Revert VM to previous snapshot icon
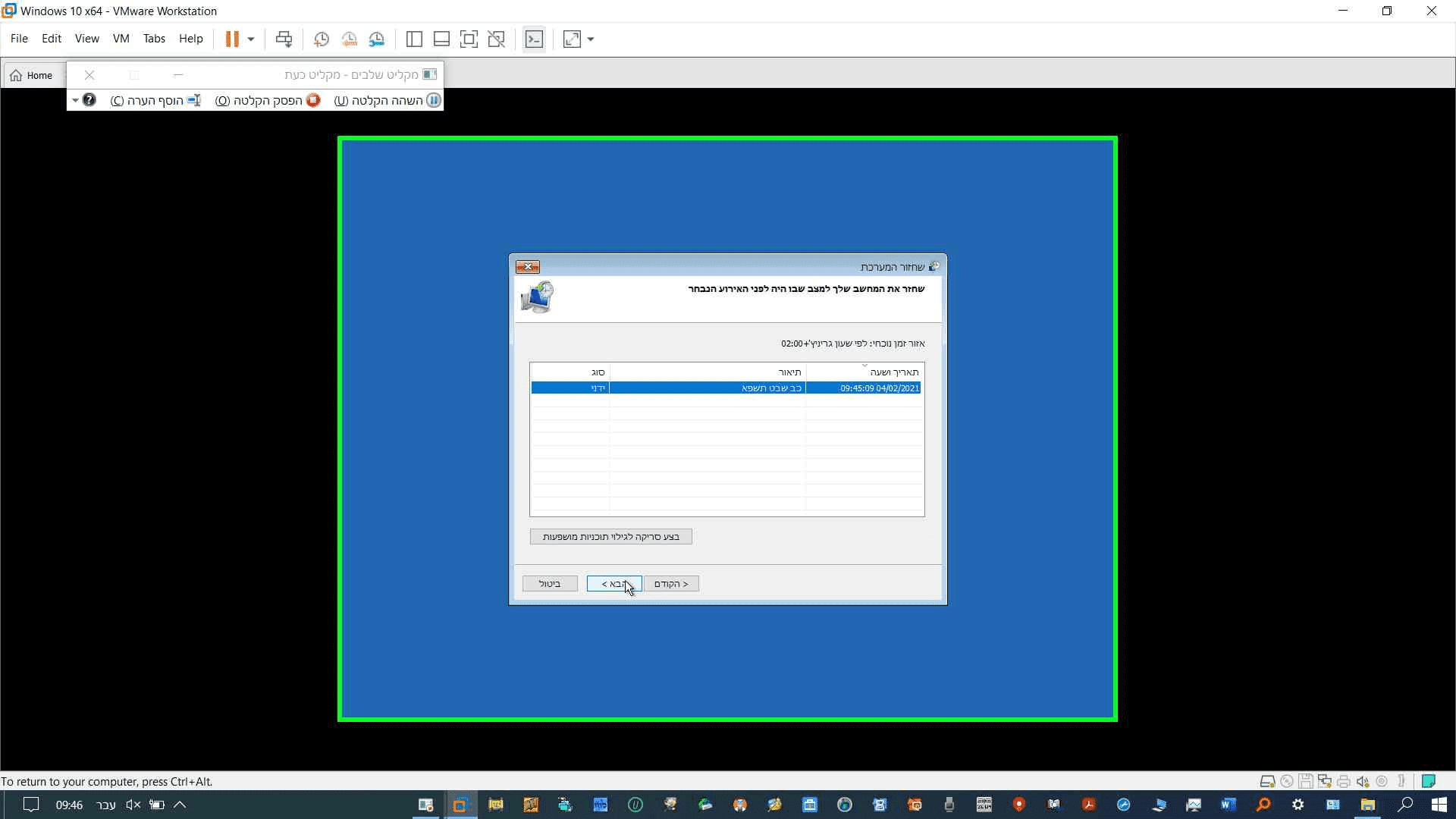The width and height of the screenshot is (1456, 819). pyautogui.click(x=349, y=39)
